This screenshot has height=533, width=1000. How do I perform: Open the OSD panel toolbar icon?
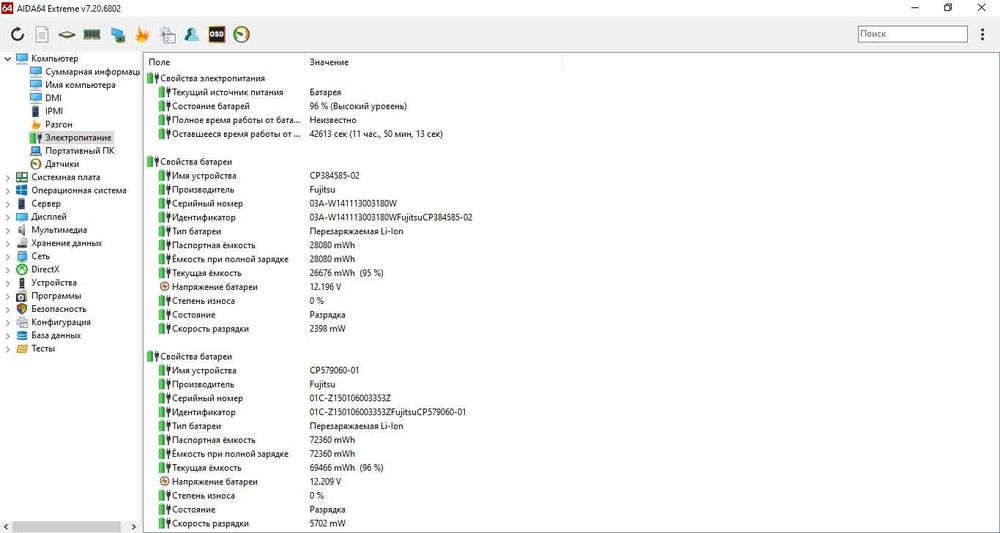point(217,34)
